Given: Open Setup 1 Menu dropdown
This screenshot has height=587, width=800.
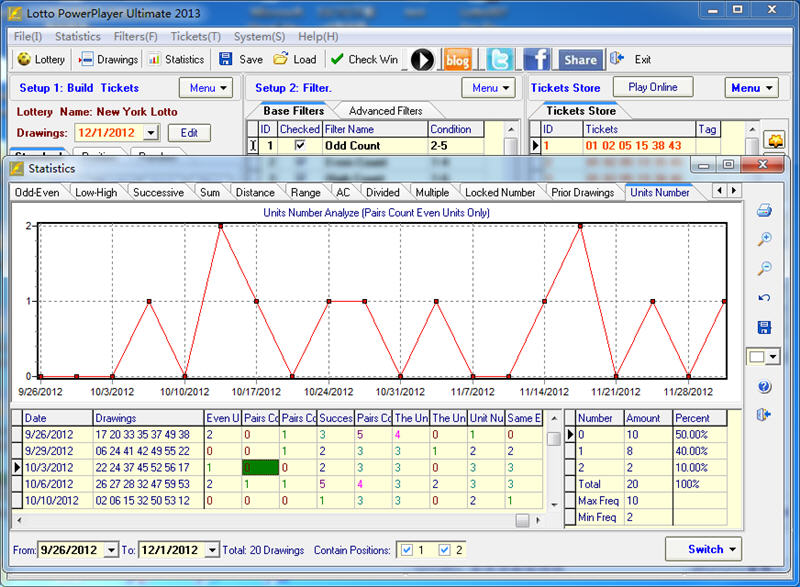Looking at the screenshot, I should (x=206, y=88).
